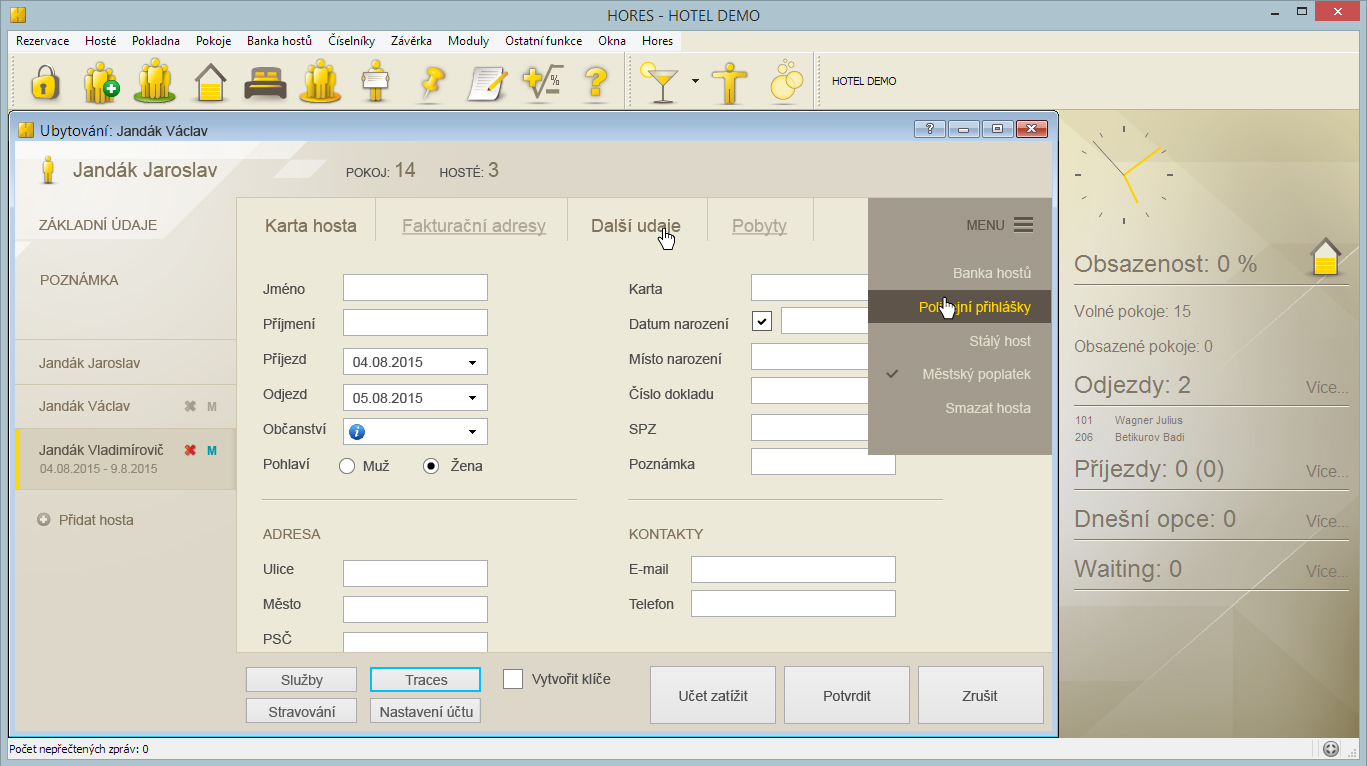Click the yellow question mark icon

tap(596, 82)
